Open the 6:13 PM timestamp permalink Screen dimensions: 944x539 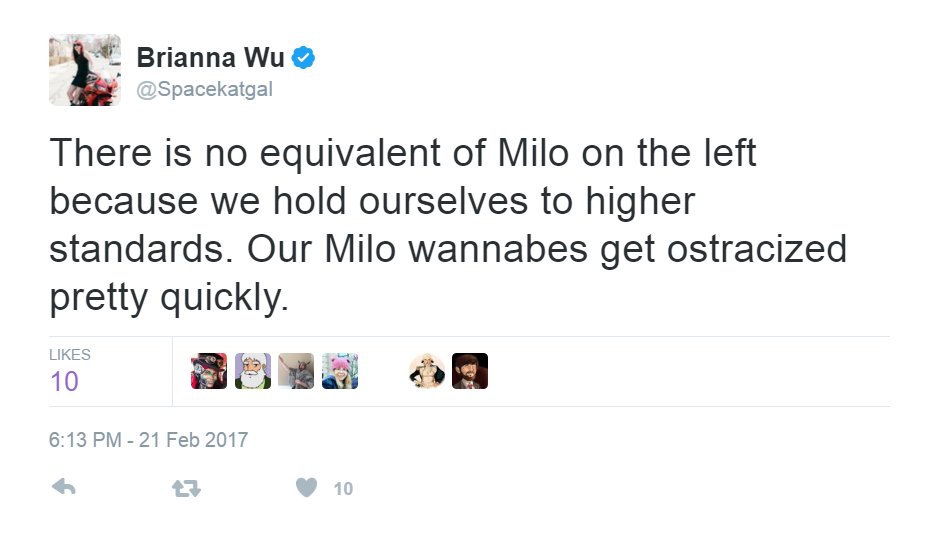coord(85,440)
